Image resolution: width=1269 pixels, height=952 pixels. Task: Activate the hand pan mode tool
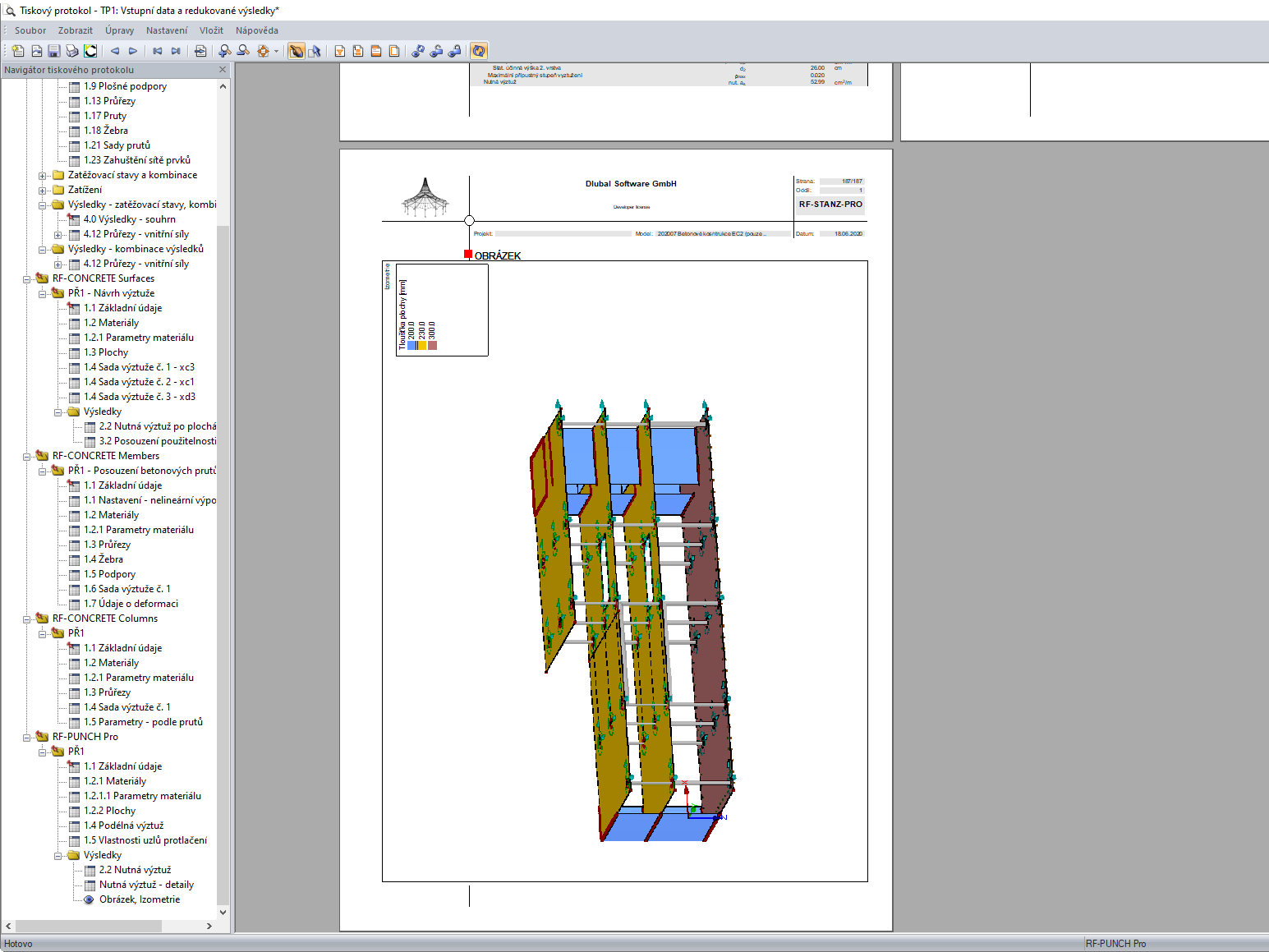(x=297, y=51)
